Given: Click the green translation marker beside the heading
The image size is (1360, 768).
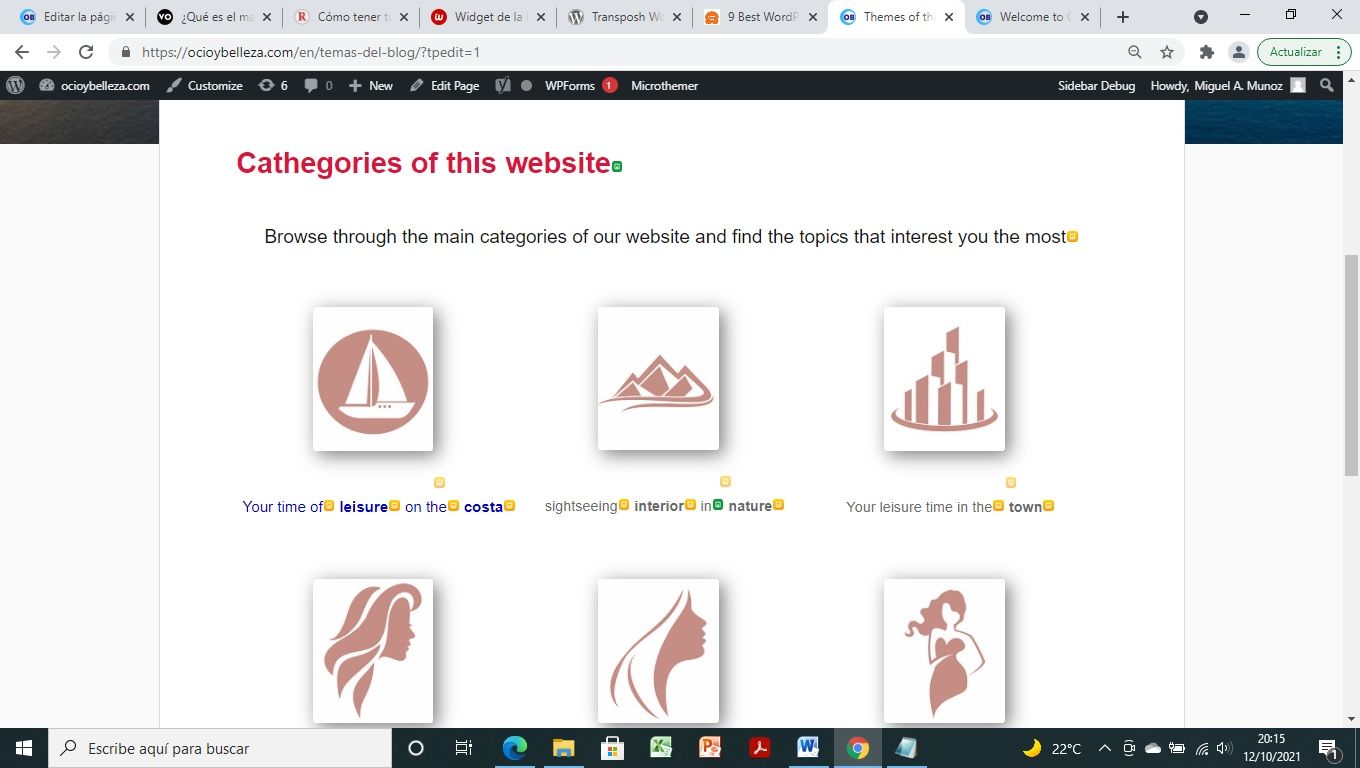Looking at the screenshot, I should coord(617,166).
